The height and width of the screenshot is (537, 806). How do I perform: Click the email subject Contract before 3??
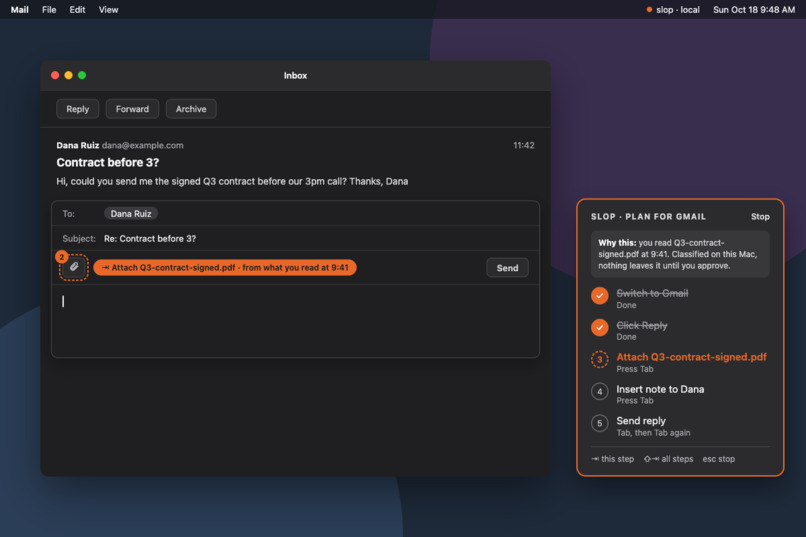coord(108,162)
